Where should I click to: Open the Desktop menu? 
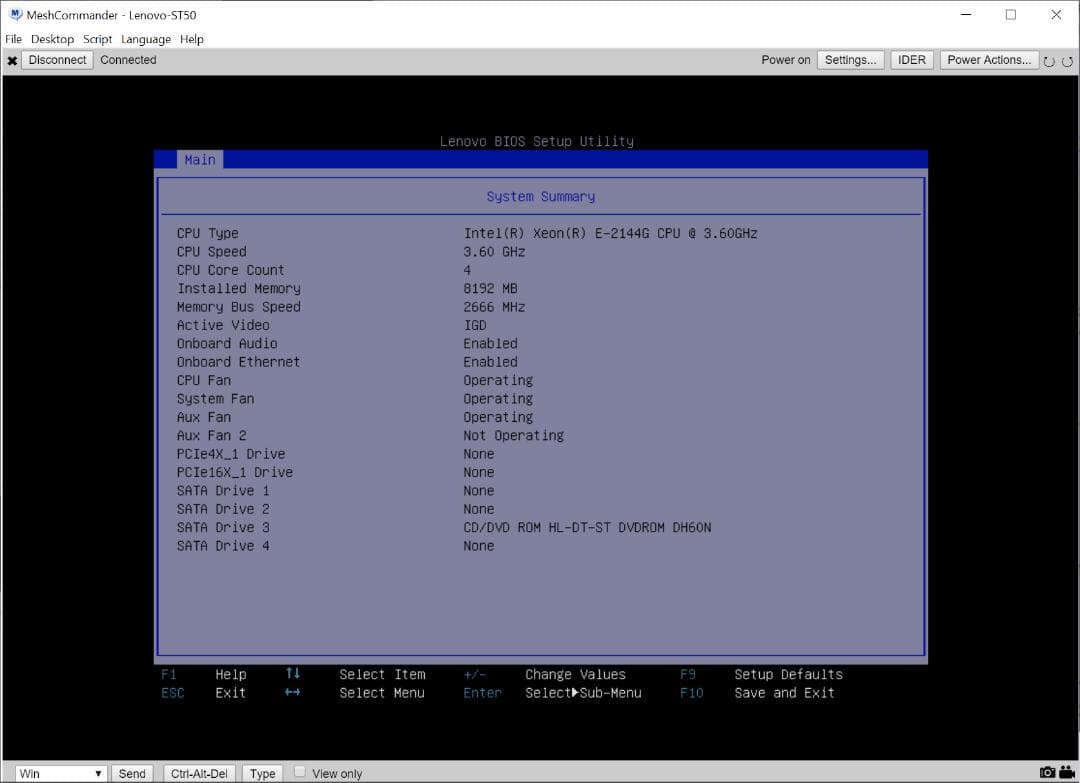tap(52, 39)
